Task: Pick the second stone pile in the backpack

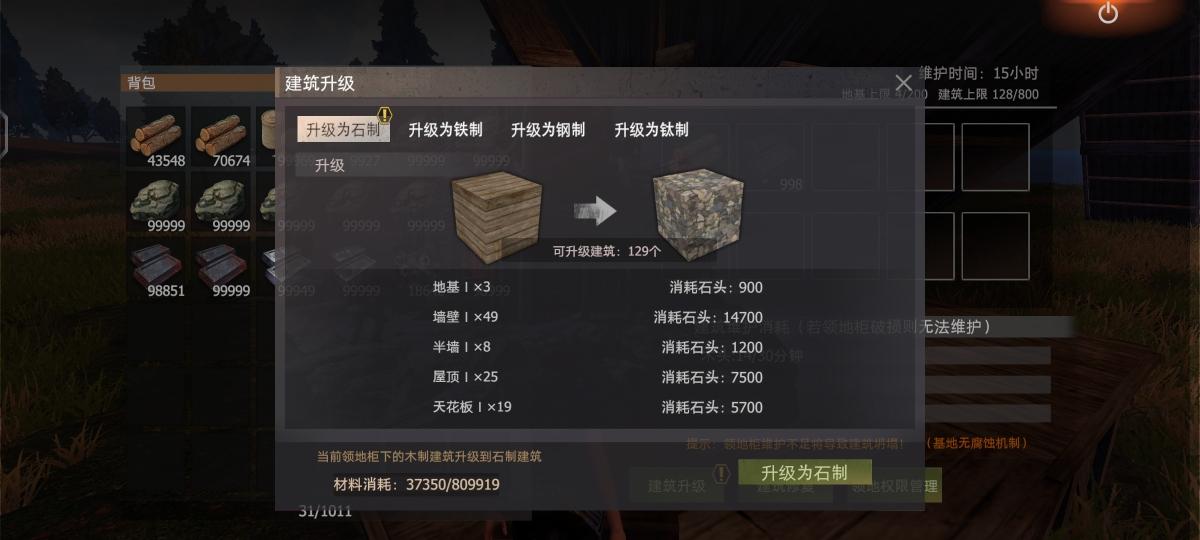Action: 222,204
